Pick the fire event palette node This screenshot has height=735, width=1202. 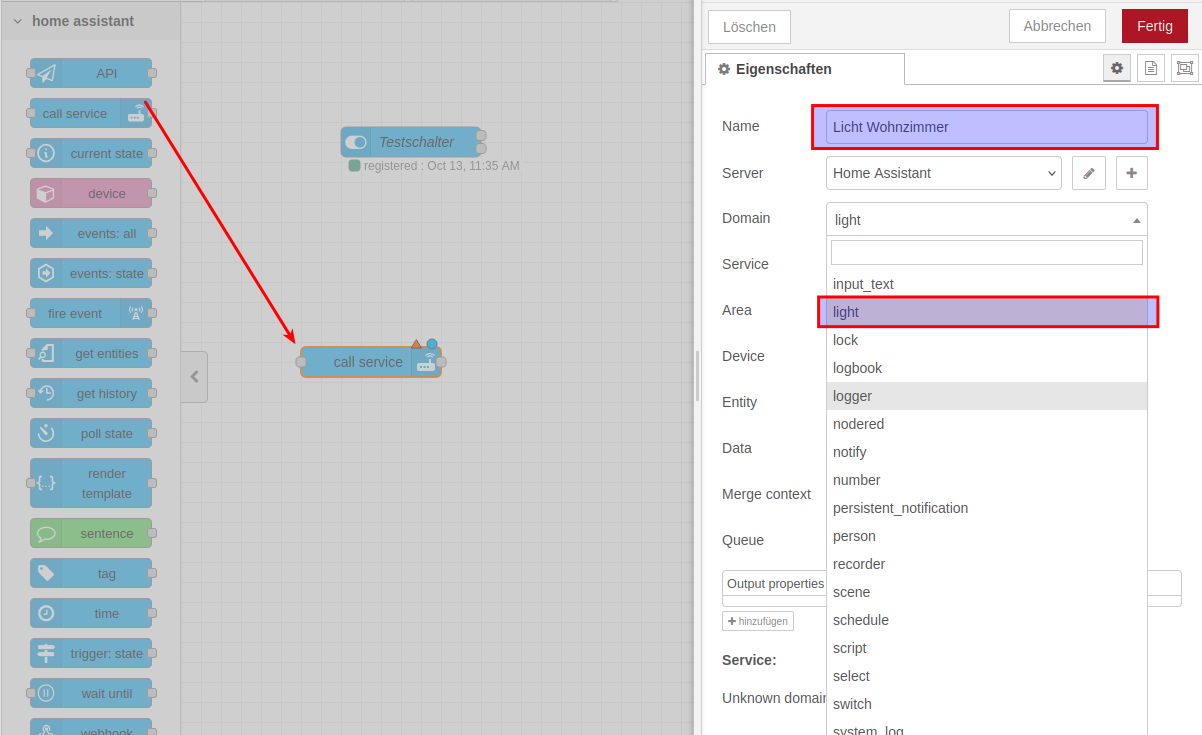[x=91, y=314]
